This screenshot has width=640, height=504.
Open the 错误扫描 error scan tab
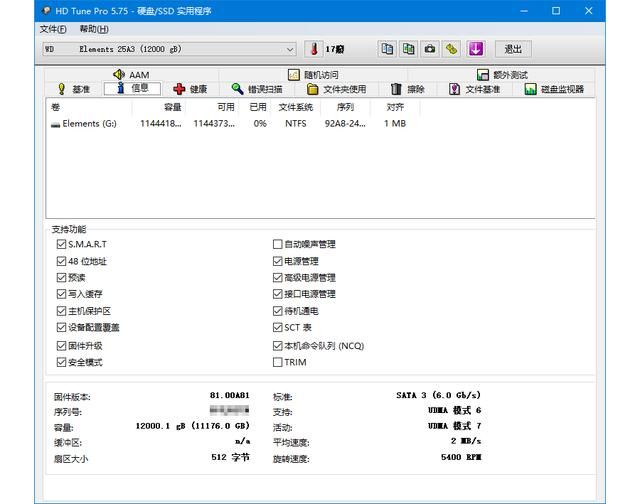(x=257, y=89)
